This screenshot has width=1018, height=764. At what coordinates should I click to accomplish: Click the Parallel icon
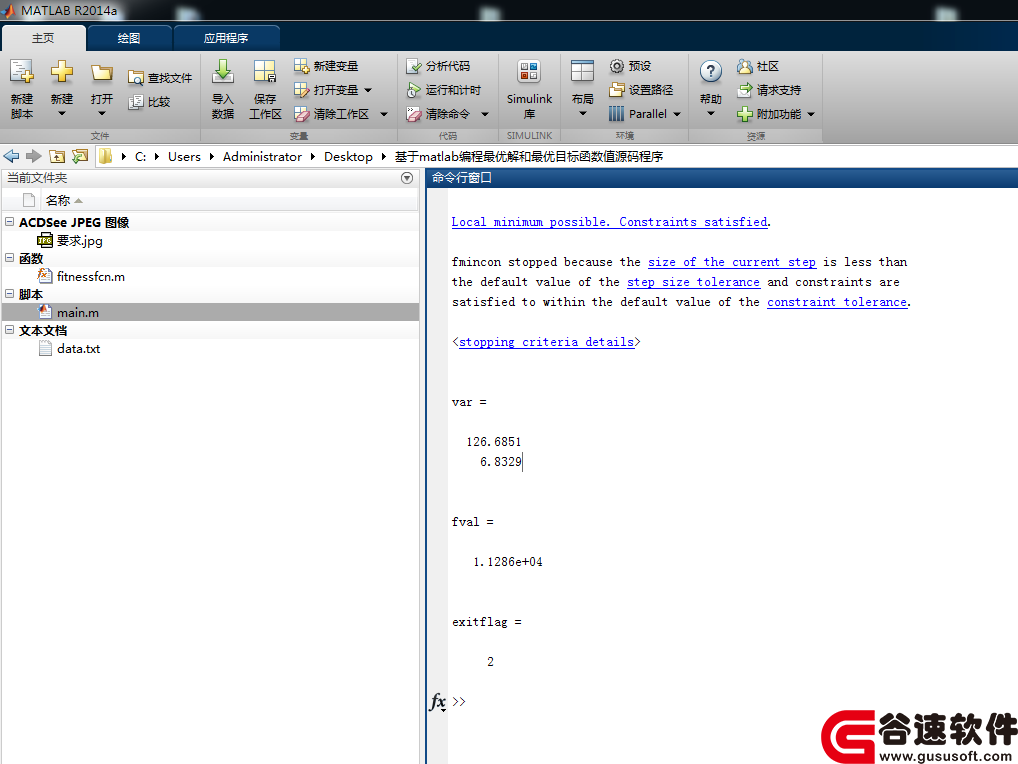pos(617,114)
